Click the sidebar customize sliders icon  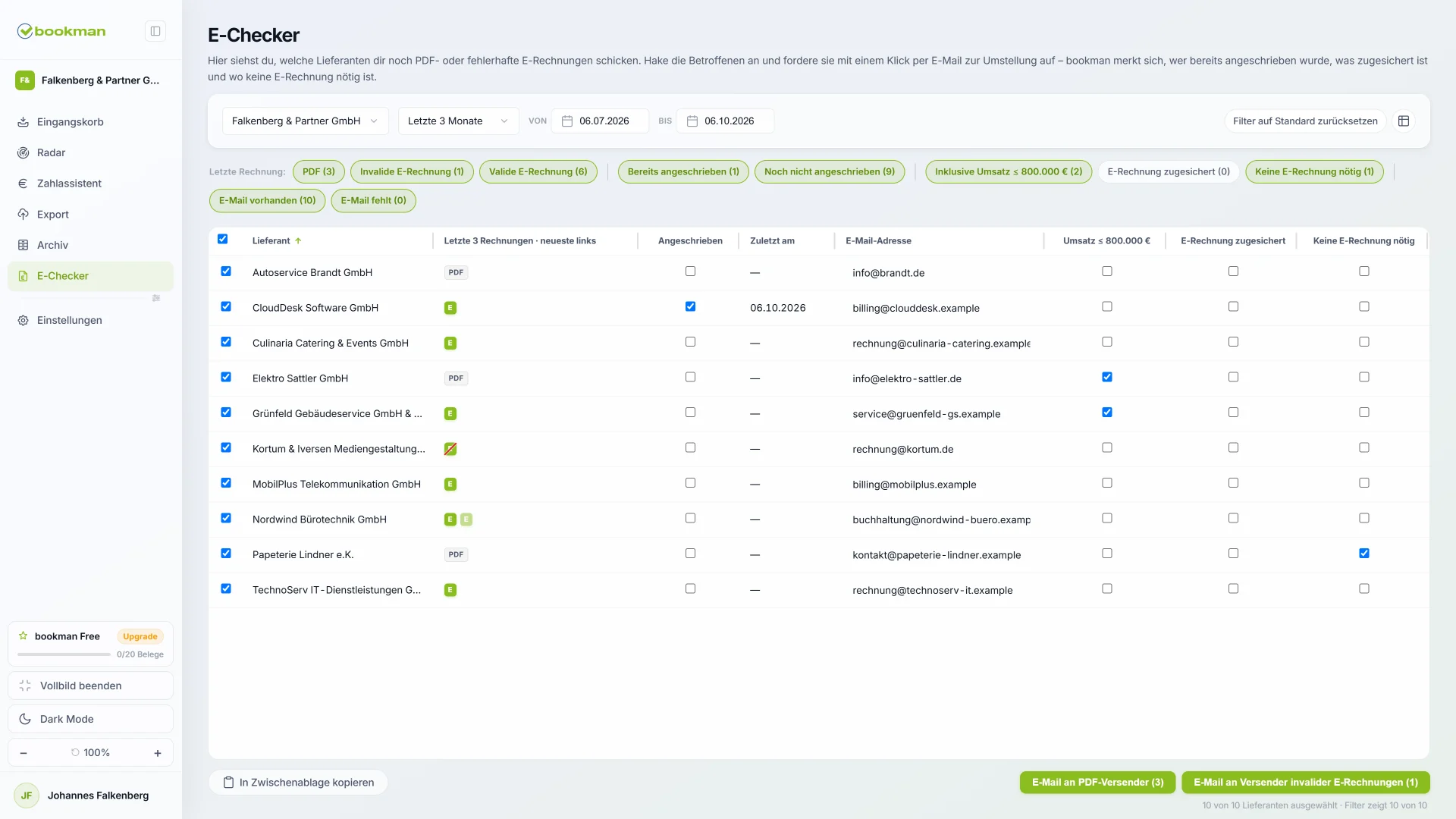156,298
